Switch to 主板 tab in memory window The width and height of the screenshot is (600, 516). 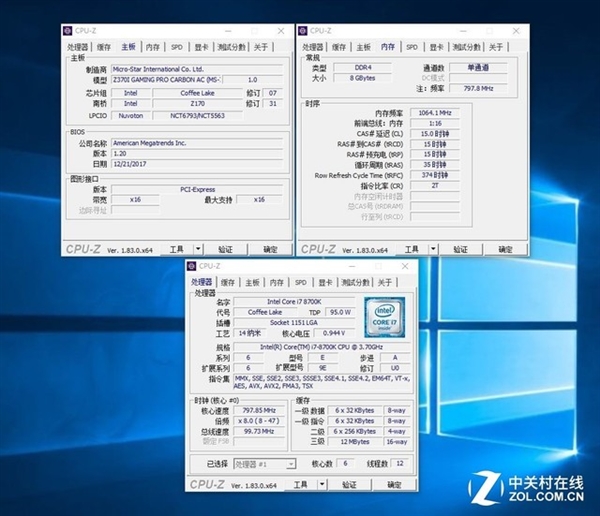363,47
